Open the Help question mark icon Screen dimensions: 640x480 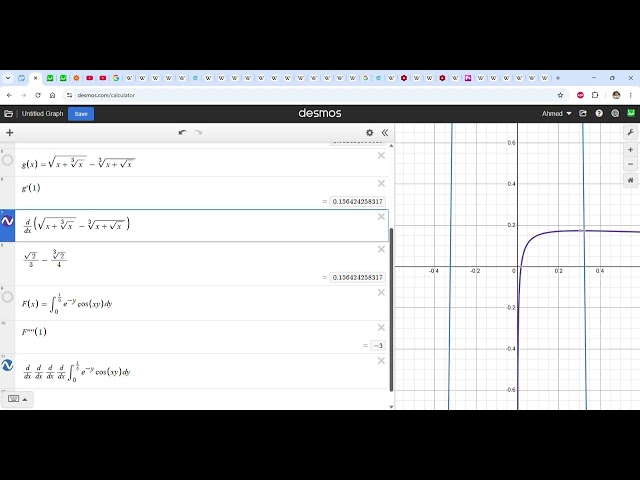[x=599, y=113]
